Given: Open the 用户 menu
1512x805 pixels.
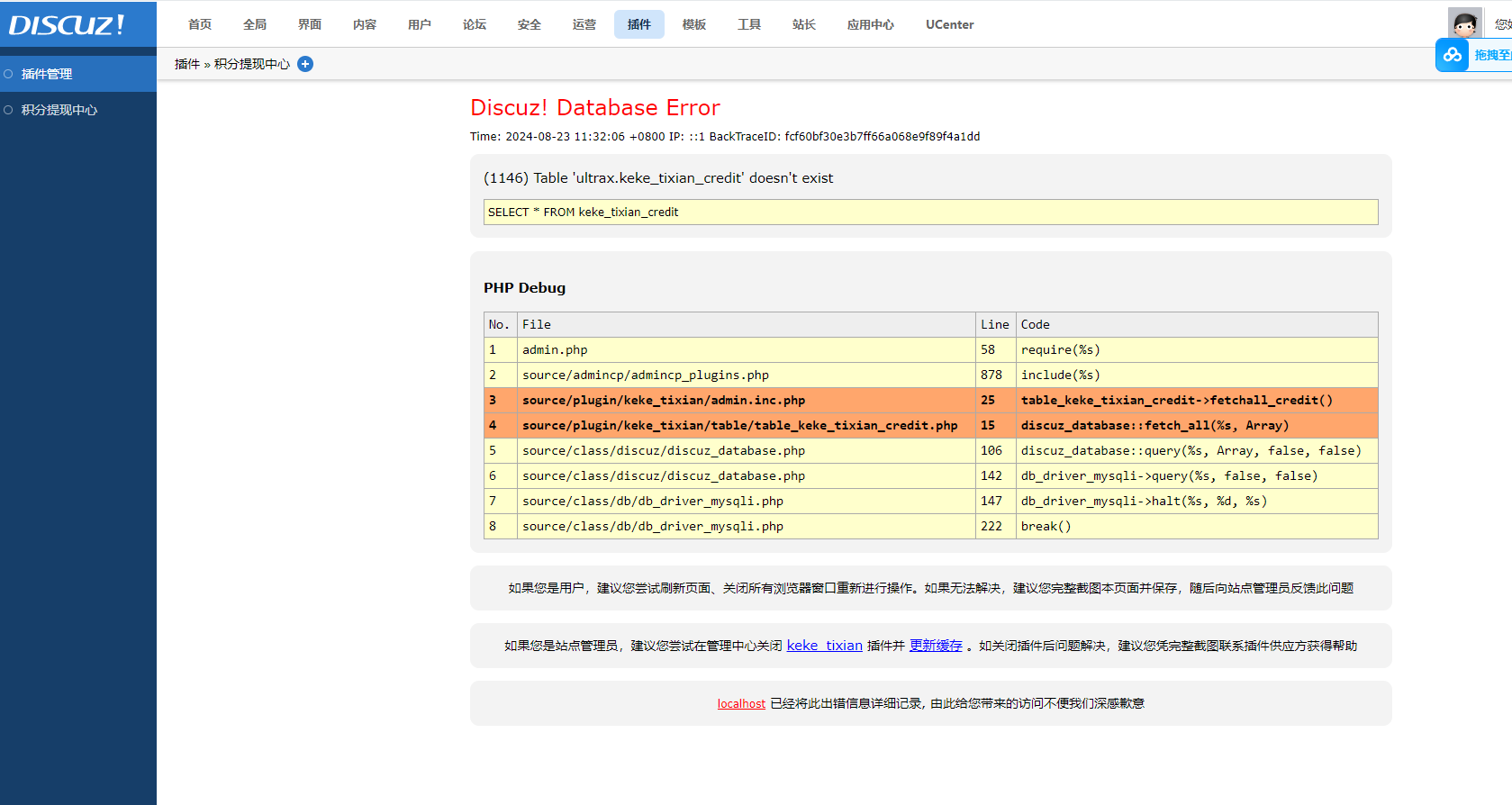Looking at the screenshot, I should [420, 24].
